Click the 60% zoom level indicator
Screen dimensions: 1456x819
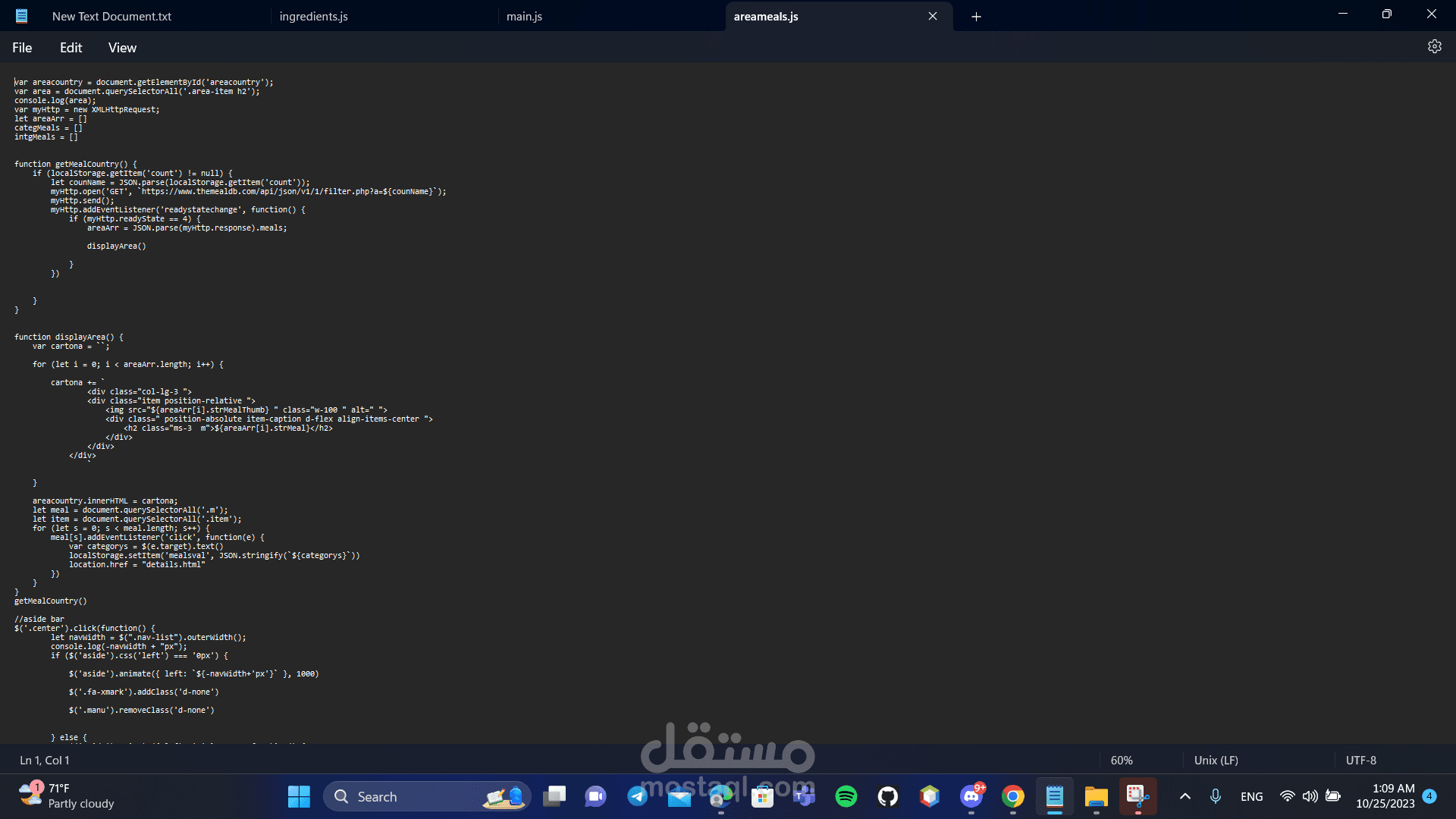click(1122, 760)
